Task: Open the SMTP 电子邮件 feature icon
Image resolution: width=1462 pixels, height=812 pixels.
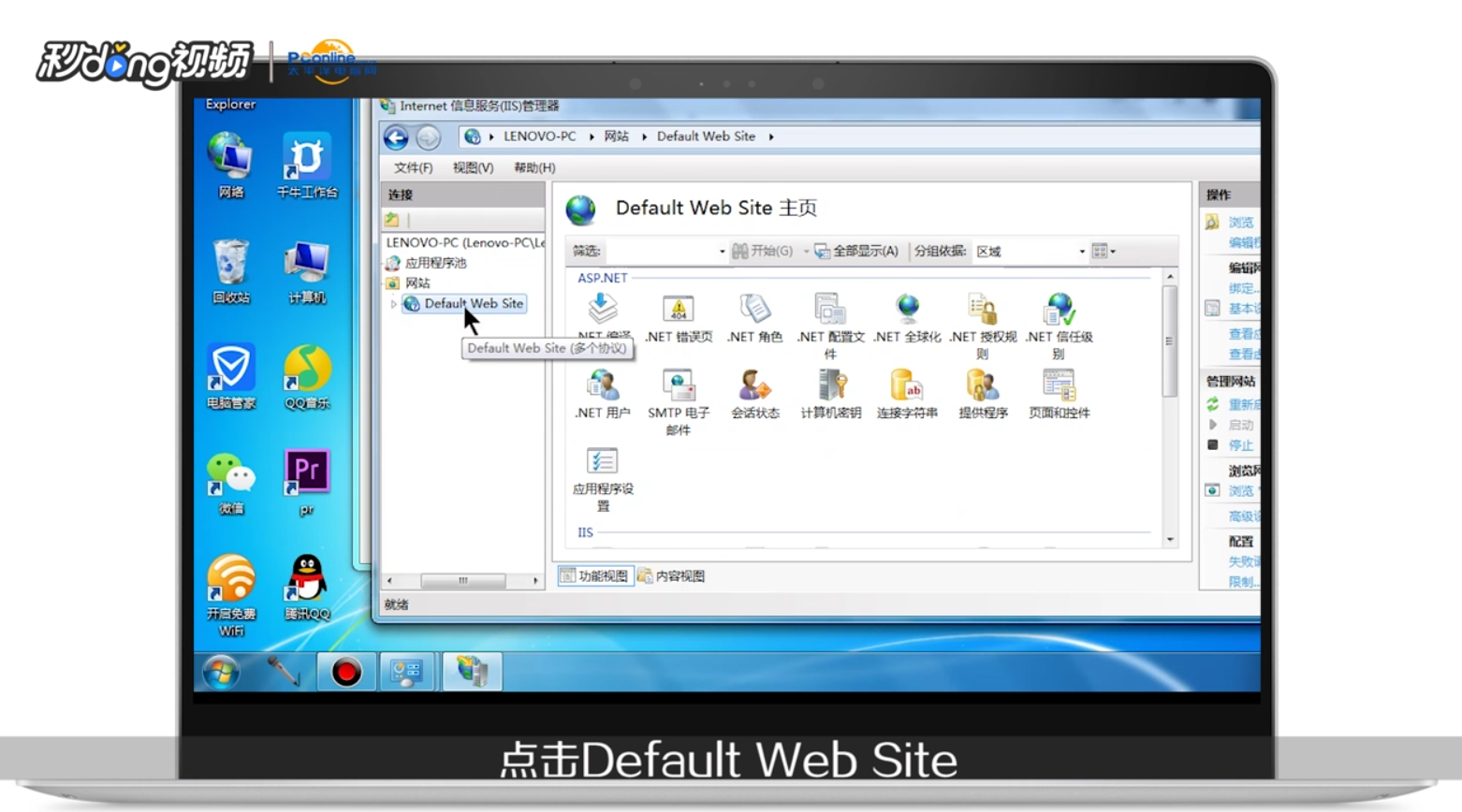Action: (679, 384)
